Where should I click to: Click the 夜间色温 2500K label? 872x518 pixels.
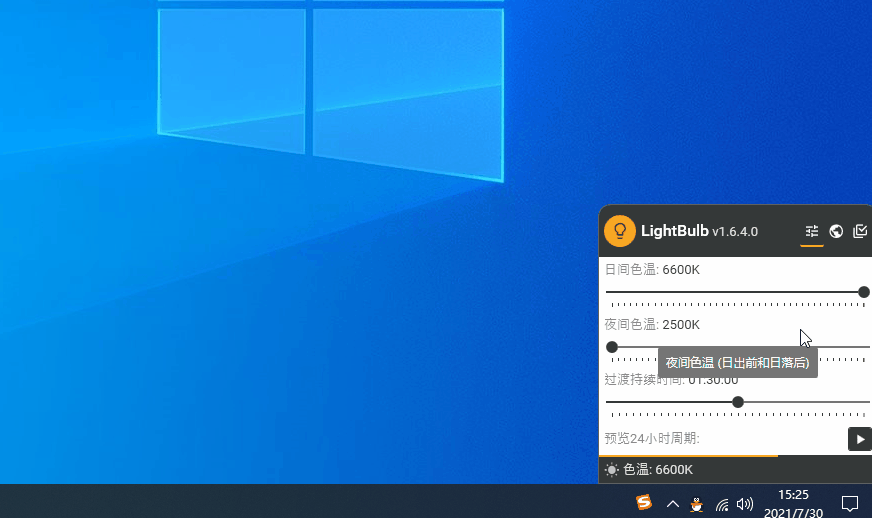click(652, 325)
